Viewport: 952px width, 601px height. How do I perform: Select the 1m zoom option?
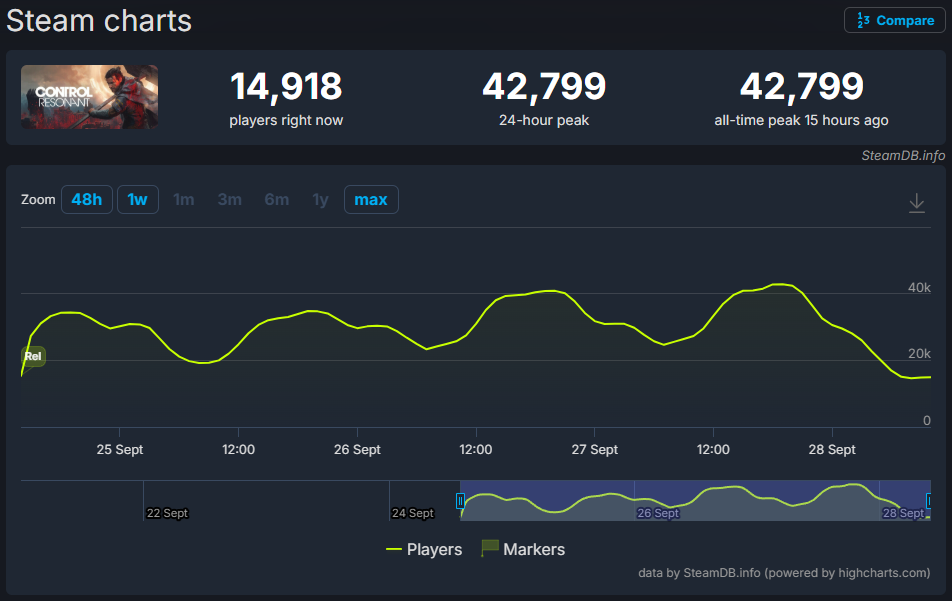(183, 200)
